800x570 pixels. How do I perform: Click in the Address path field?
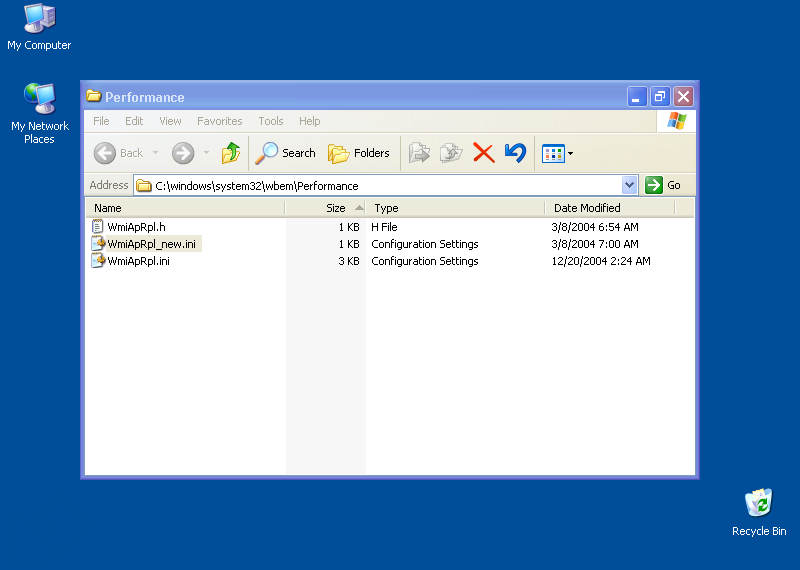385,185
